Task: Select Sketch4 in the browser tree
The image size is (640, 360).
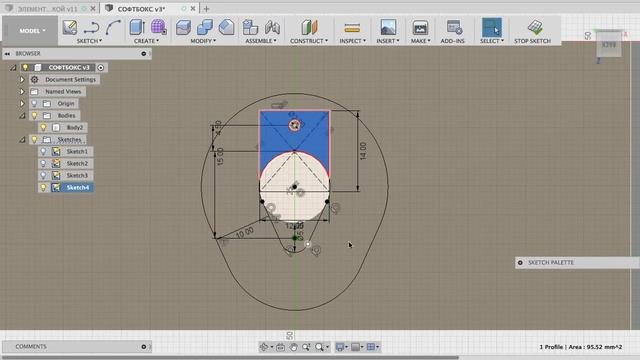Action: (x=78, y=187)
